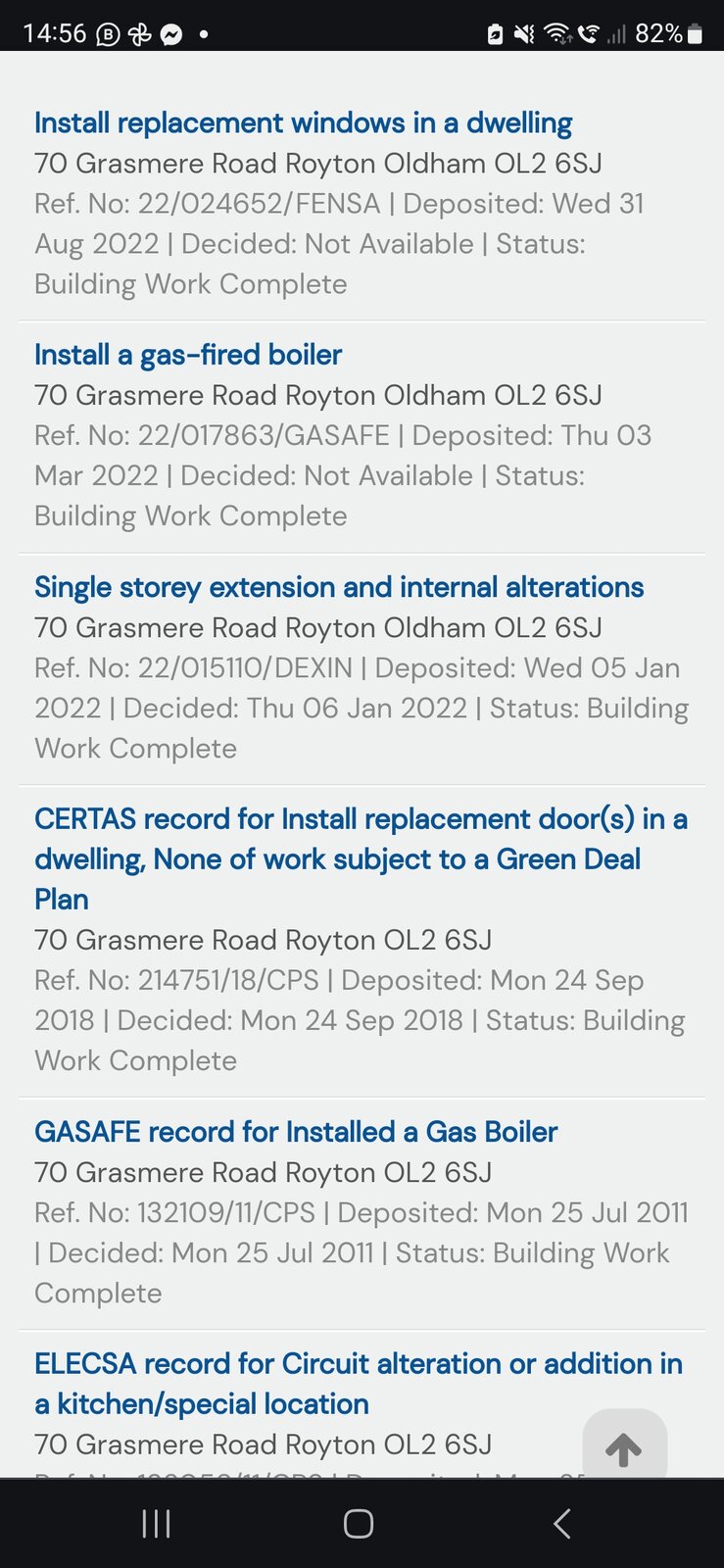Tap the Wi-Fi status icon
The image size is (724, 1568).
[557, 34]
